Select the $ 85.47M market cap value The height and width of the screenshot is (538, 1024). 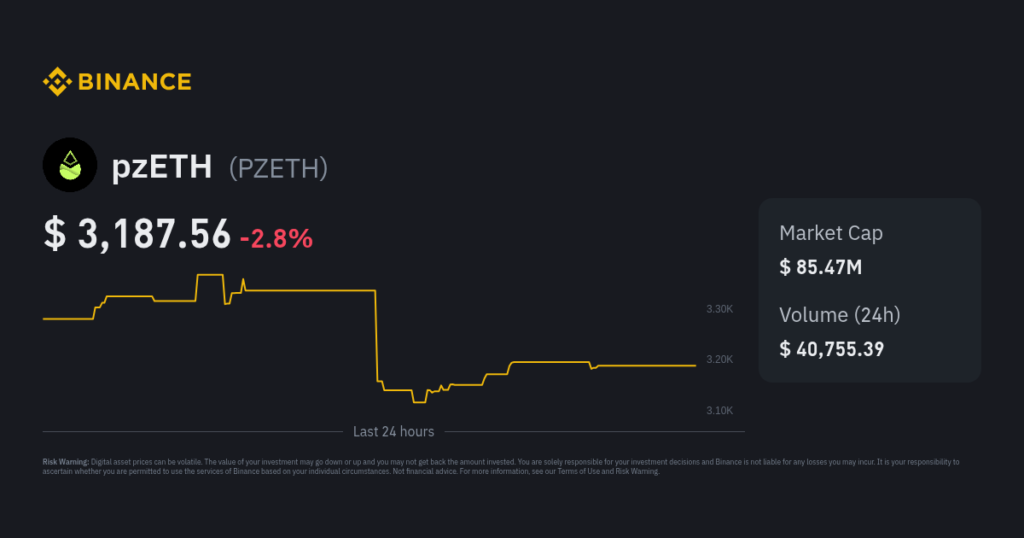[x=821, y=267]
